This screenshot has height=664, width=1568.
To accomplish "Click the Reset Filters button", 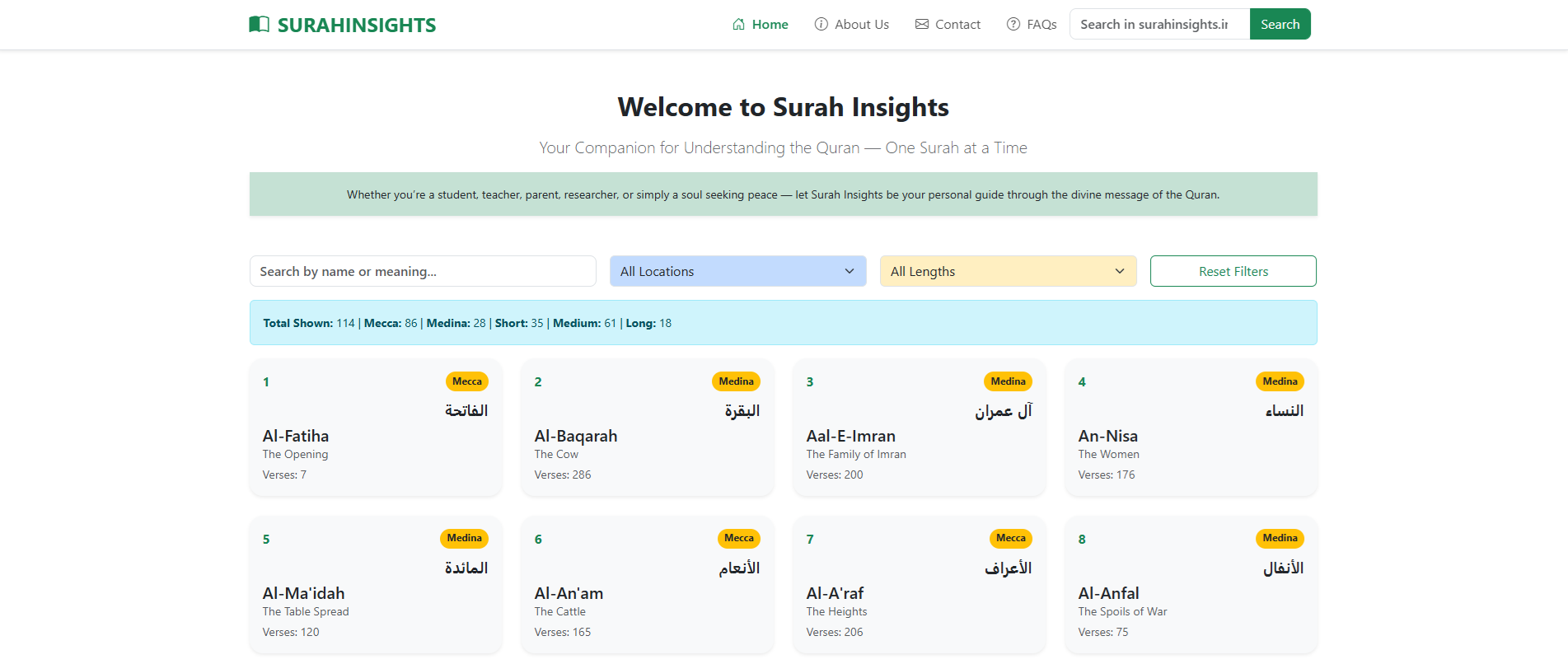I will tap(1233, 271).
